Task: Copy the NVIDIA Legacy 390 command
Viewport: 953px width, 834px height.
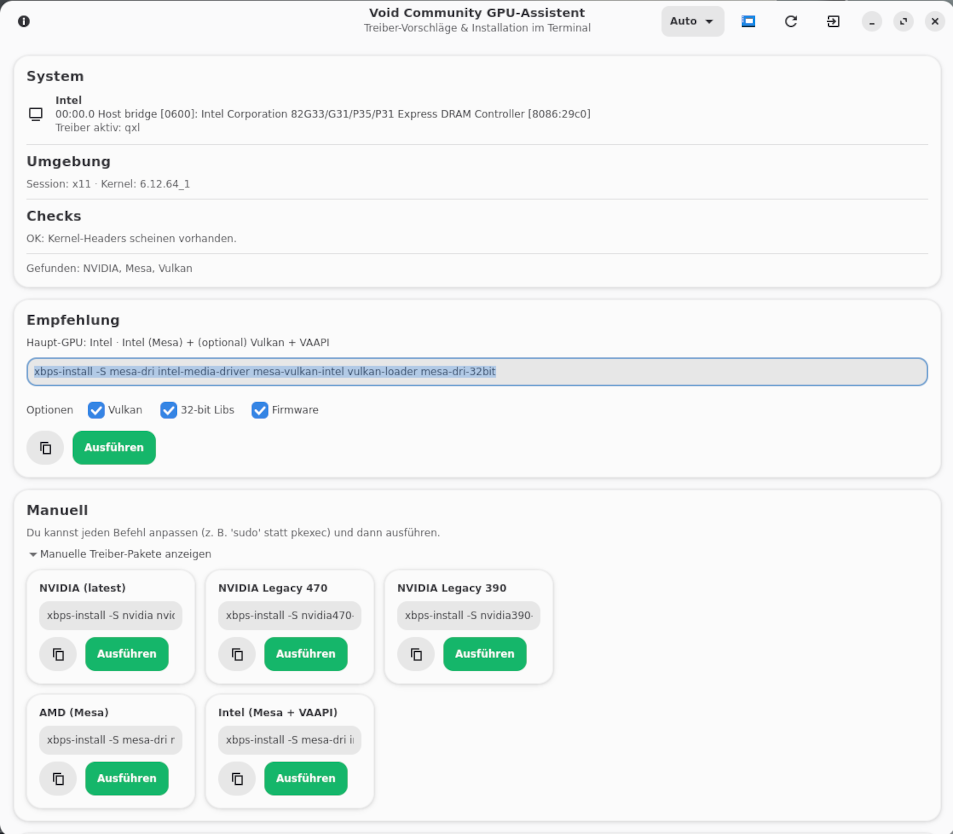Action: [x=416, y=654]
